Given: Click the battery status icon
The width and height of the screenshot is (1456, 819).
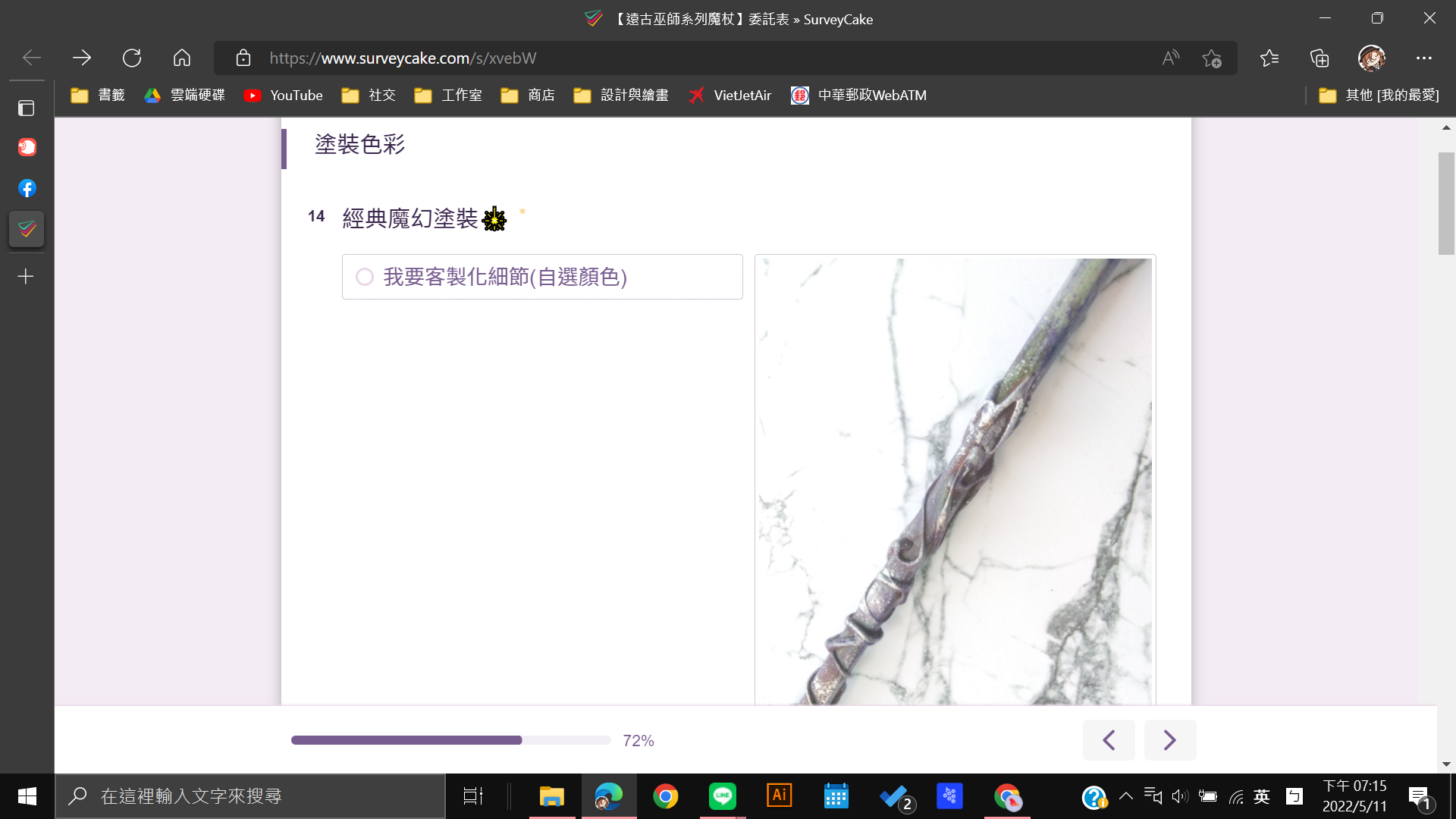Looking at the screenshot, I should click(1208, 796).
